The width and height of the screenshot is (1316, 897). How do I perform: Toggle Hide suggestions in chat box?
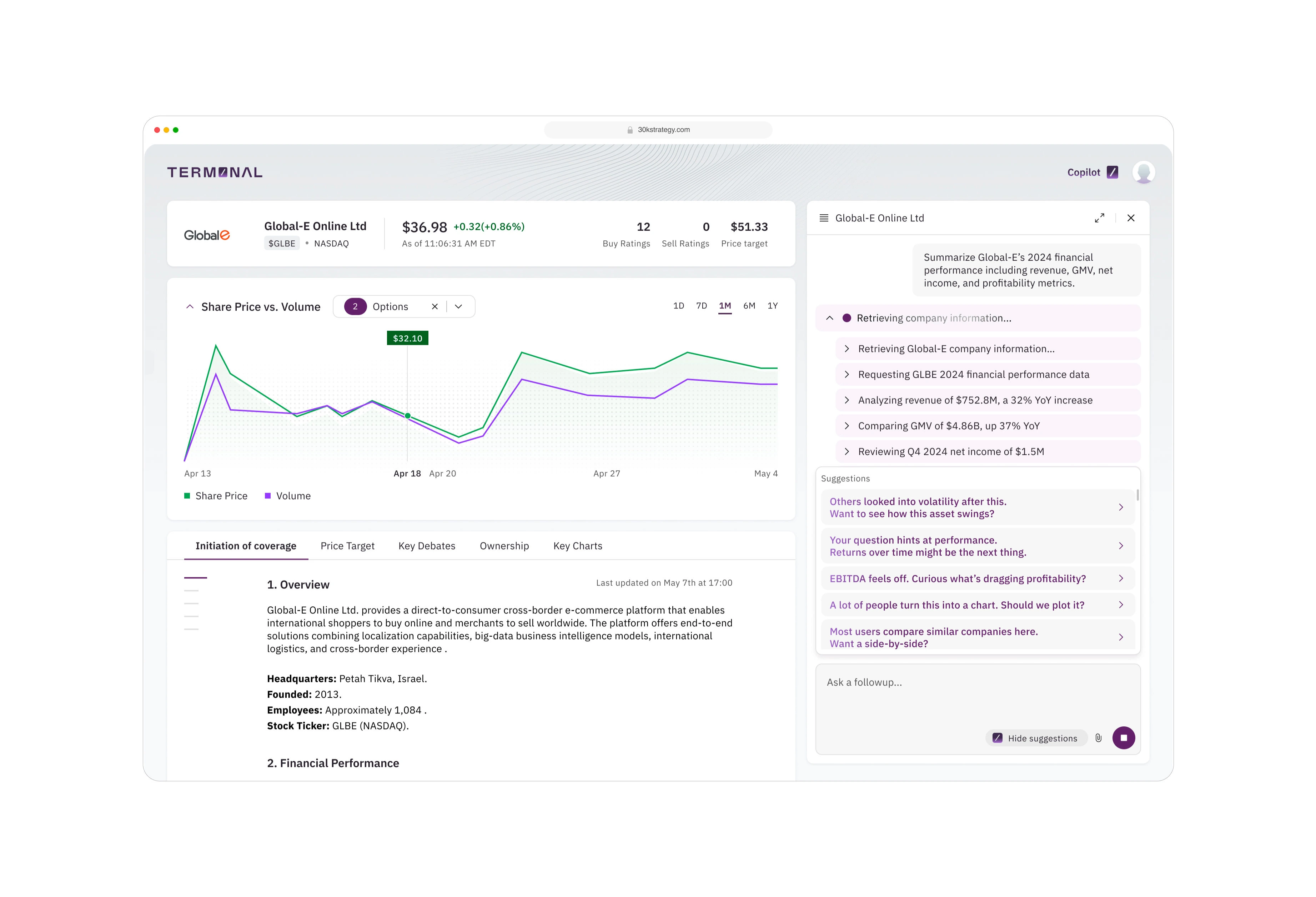1036,738
